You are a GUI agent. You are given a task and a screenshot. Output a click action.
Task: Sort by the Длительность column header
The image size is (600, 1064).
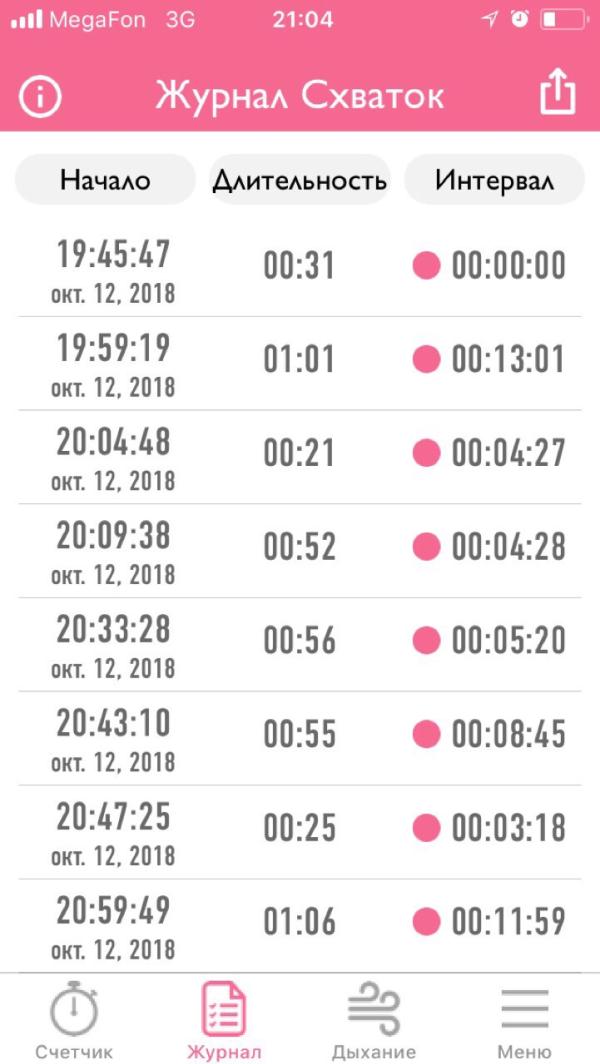pyautogui.click(x=300, y=180)
